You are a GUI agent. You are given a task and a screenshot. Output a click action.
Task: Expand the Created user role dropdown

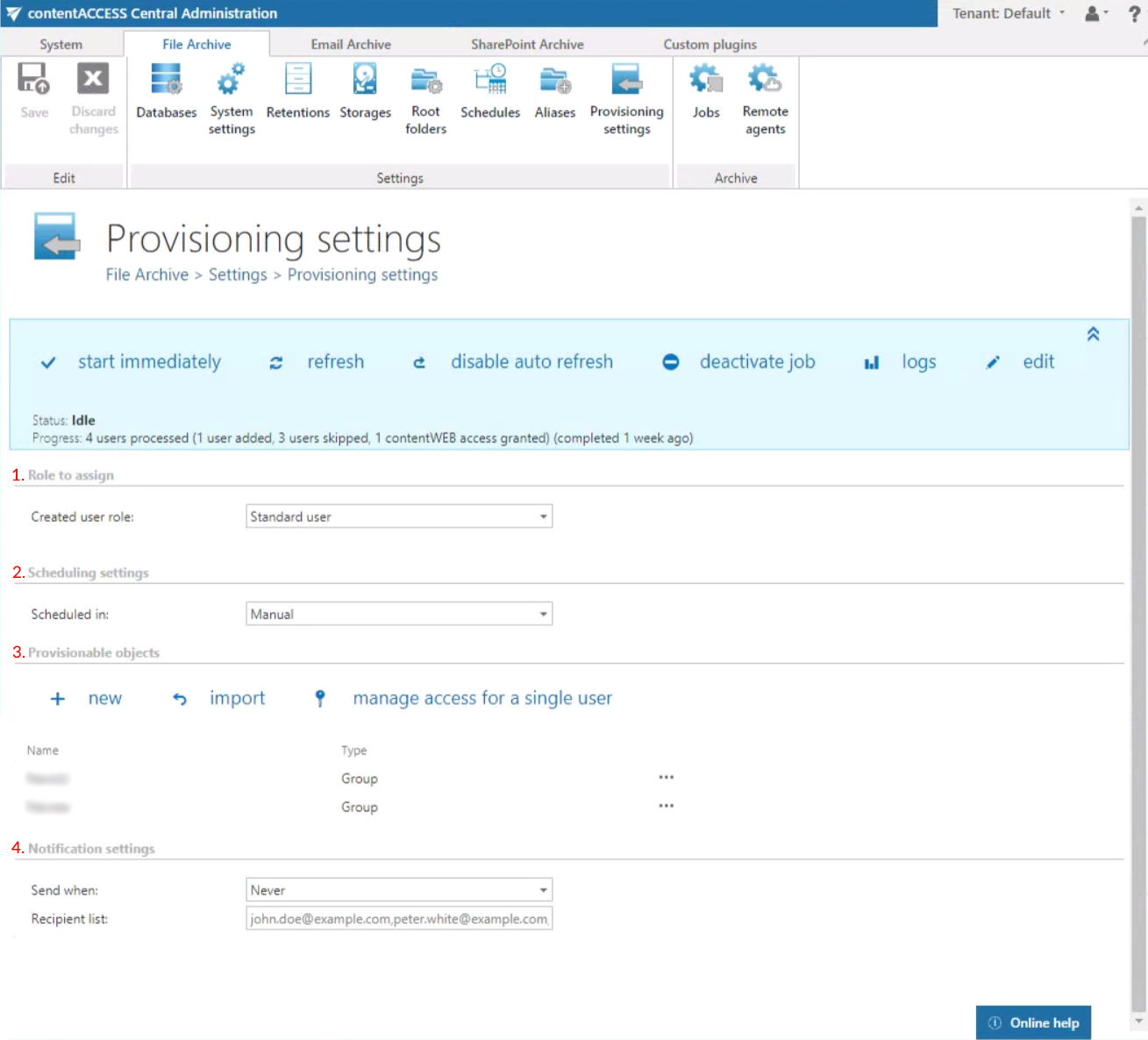tap(399, 517)
